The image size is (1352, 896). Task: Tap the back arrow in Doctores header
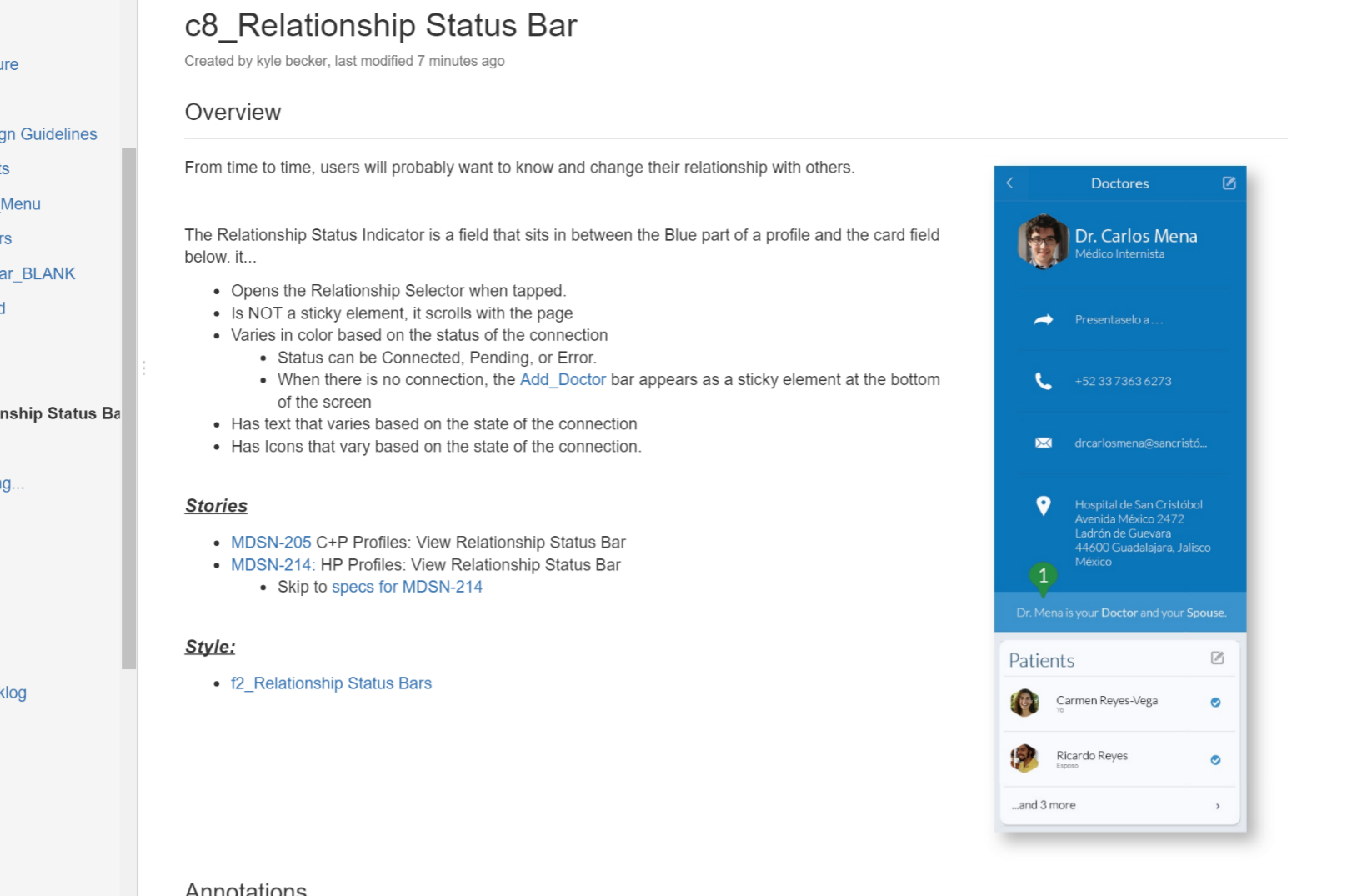pyautogui.click(x=1009, y=183)
